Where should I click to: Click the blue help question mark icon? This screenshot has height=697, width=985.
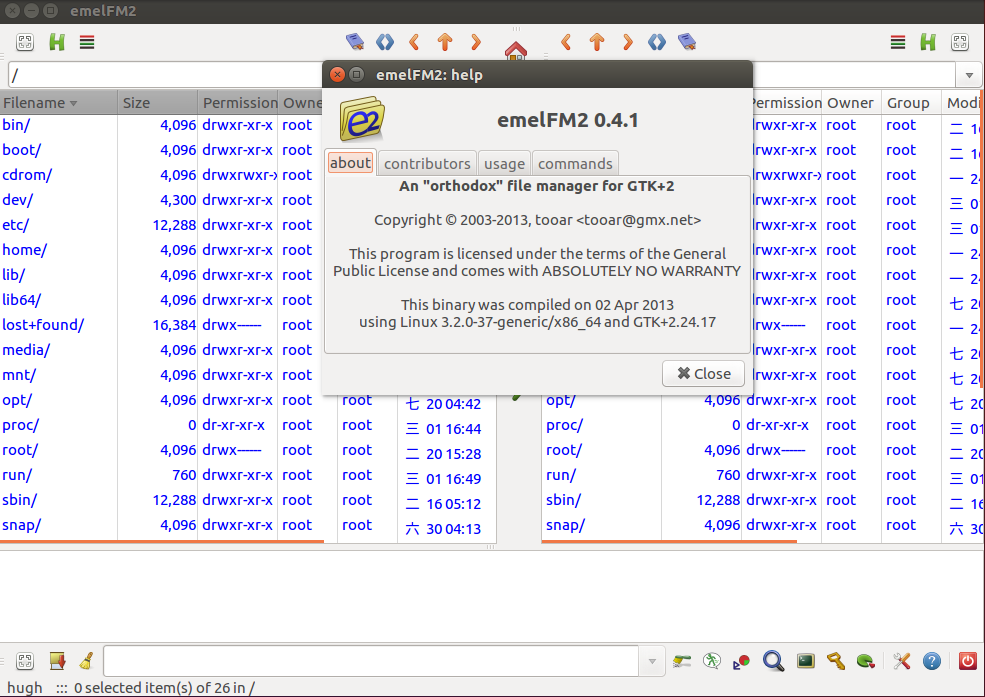coord(931,661)
